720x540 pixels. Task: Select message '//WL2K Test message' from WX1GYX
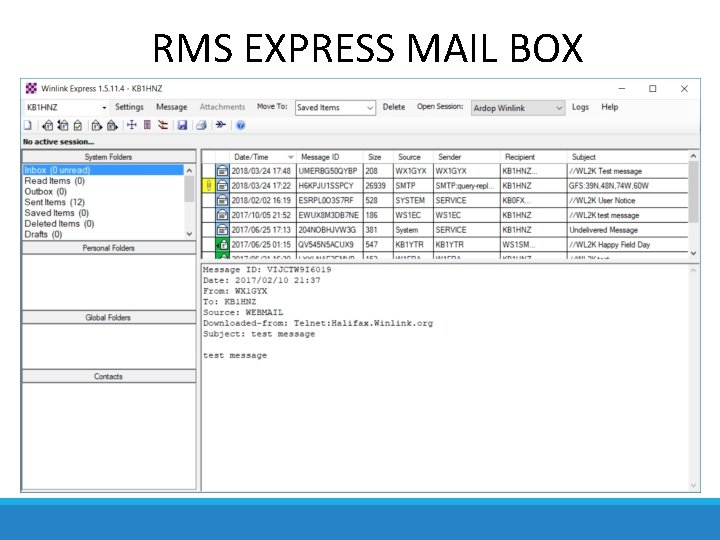(x=445, y=171)
